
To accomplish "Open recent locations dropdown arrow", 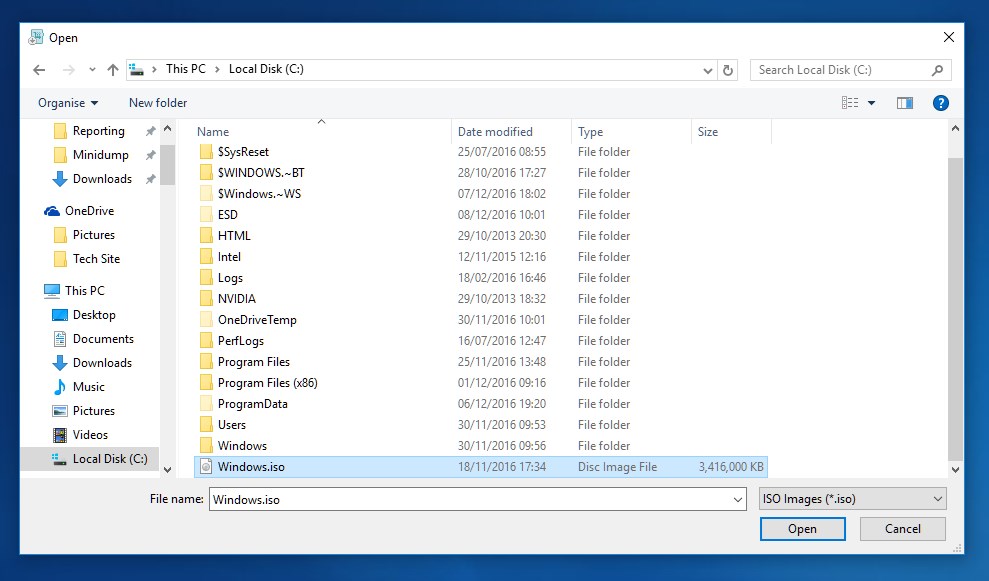I will click(x=92, y=70).
